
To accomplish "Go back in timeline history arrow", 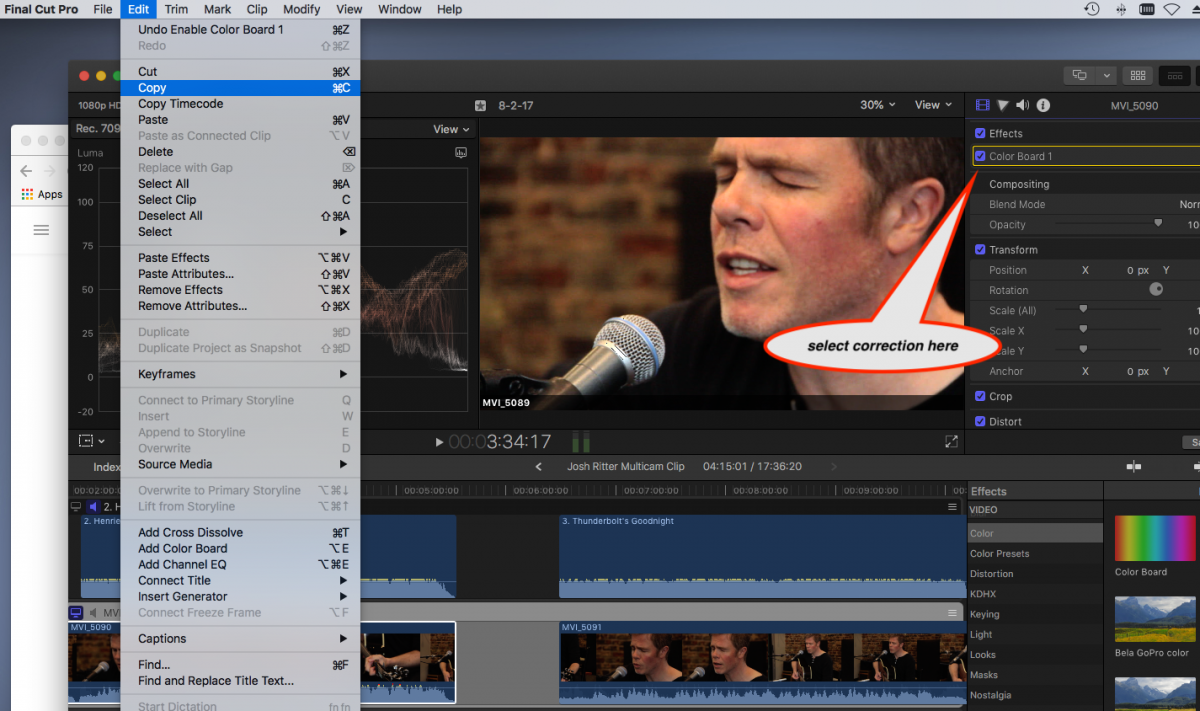I will [x=539, y=467].
